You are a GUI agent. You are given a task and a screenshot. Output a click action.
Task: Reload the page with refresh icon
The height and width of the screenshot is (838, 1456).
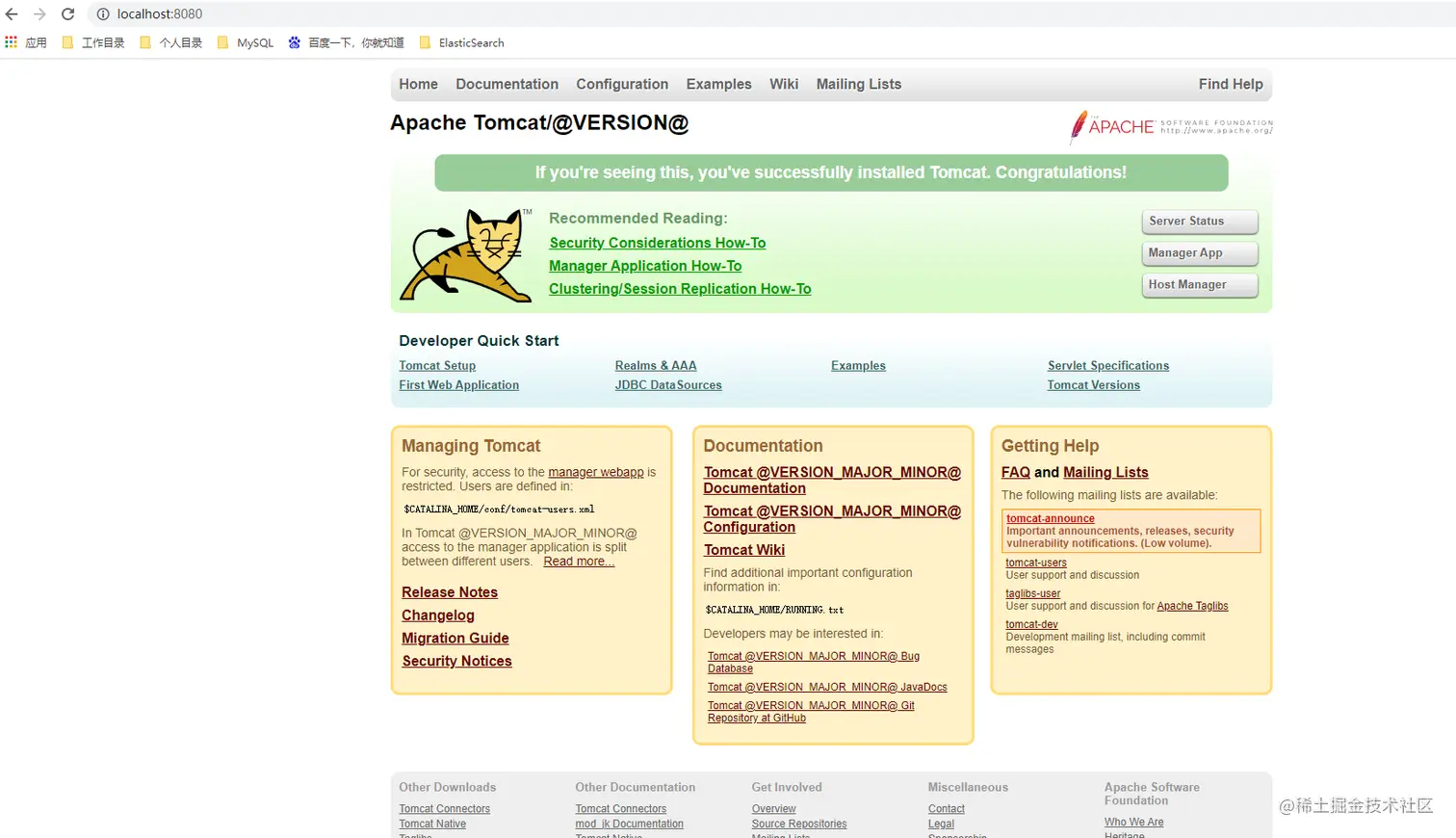coord(68,14)
